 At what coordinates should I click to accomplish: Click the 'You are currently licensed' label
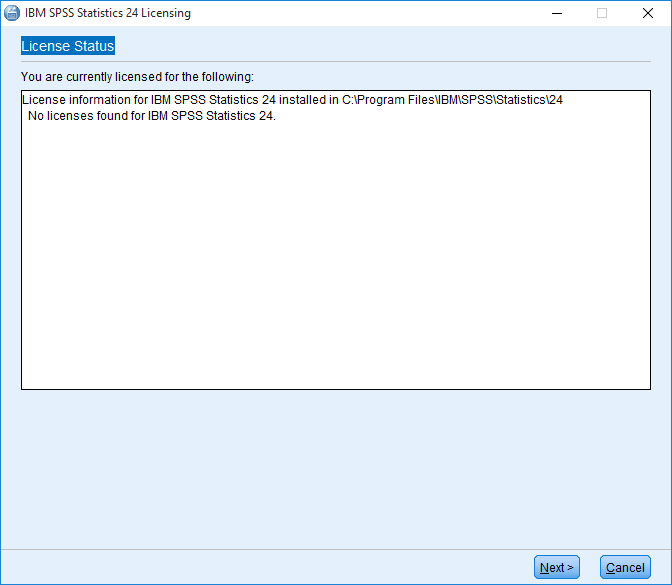tap(137, 77)
